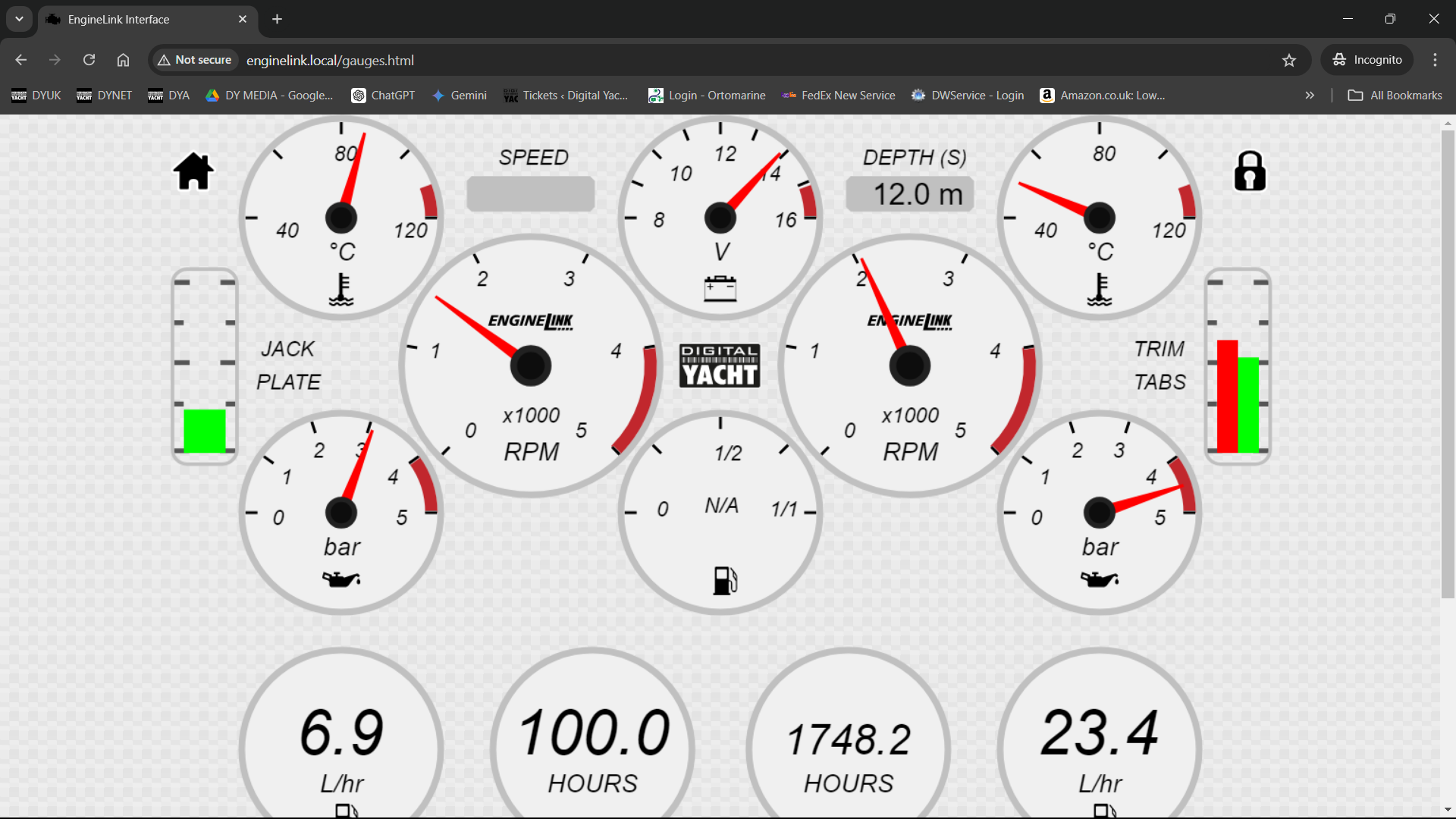Click the right engine oil can icon

(x=1099, y=579)
